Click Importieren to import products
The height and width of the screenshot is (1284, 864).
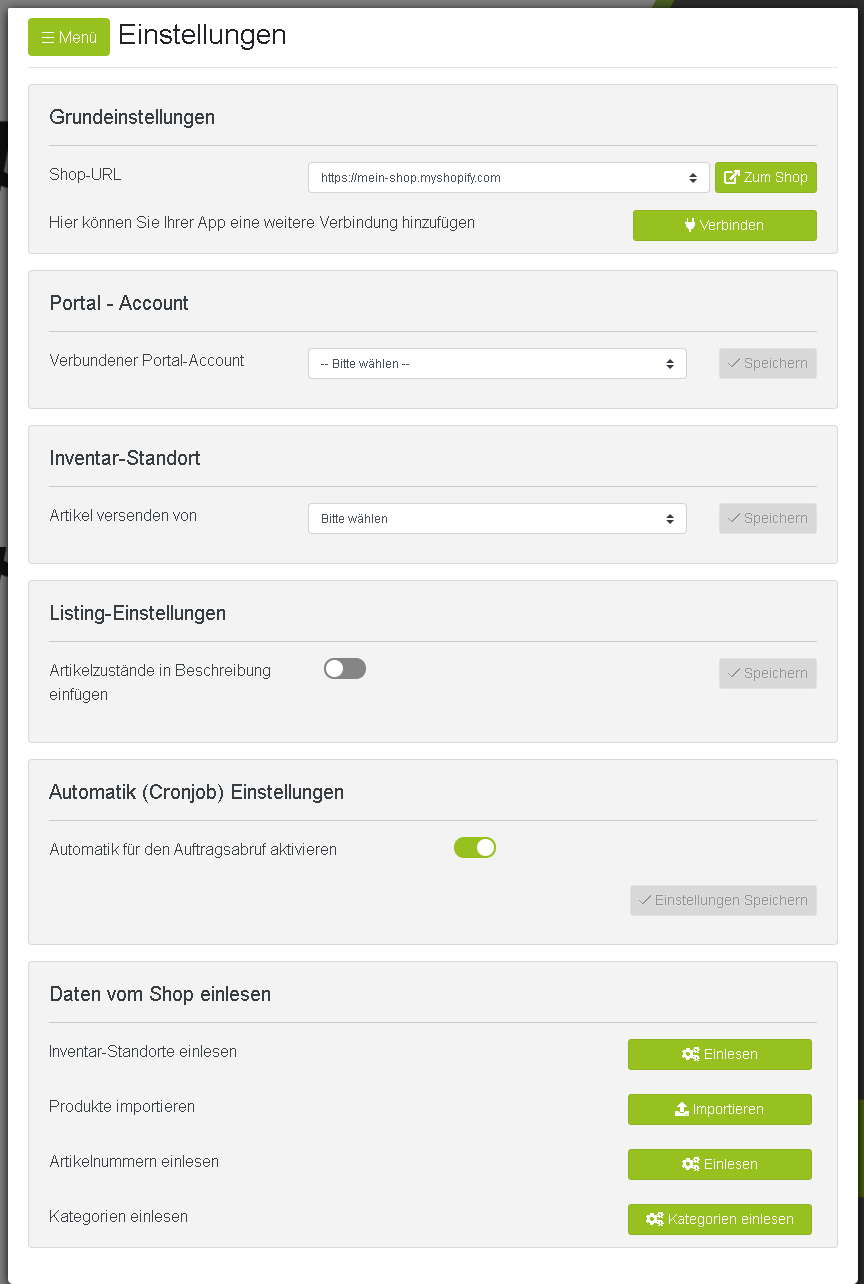pyautogui.click(x=720, y=1109)
